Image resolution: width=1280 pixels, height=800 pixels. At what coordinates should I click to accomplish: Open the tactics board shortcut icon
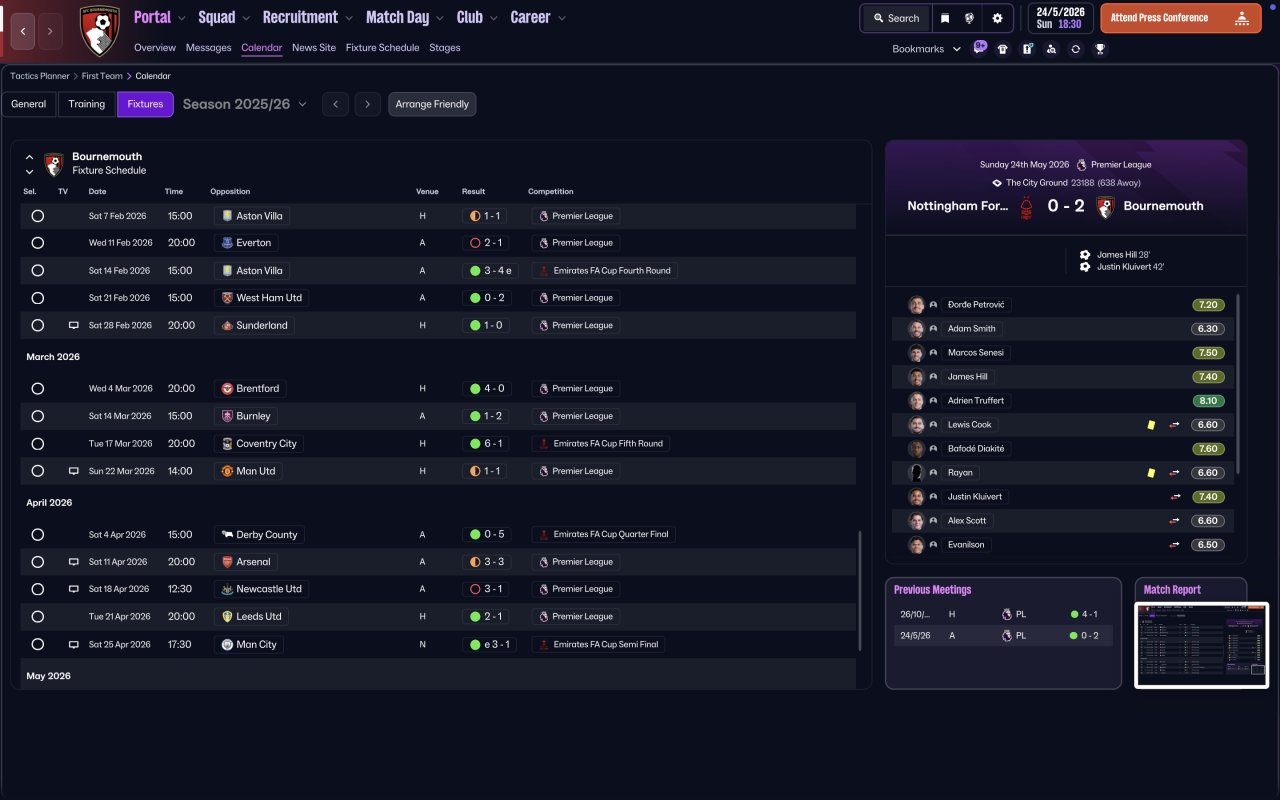click(1027, 49)
